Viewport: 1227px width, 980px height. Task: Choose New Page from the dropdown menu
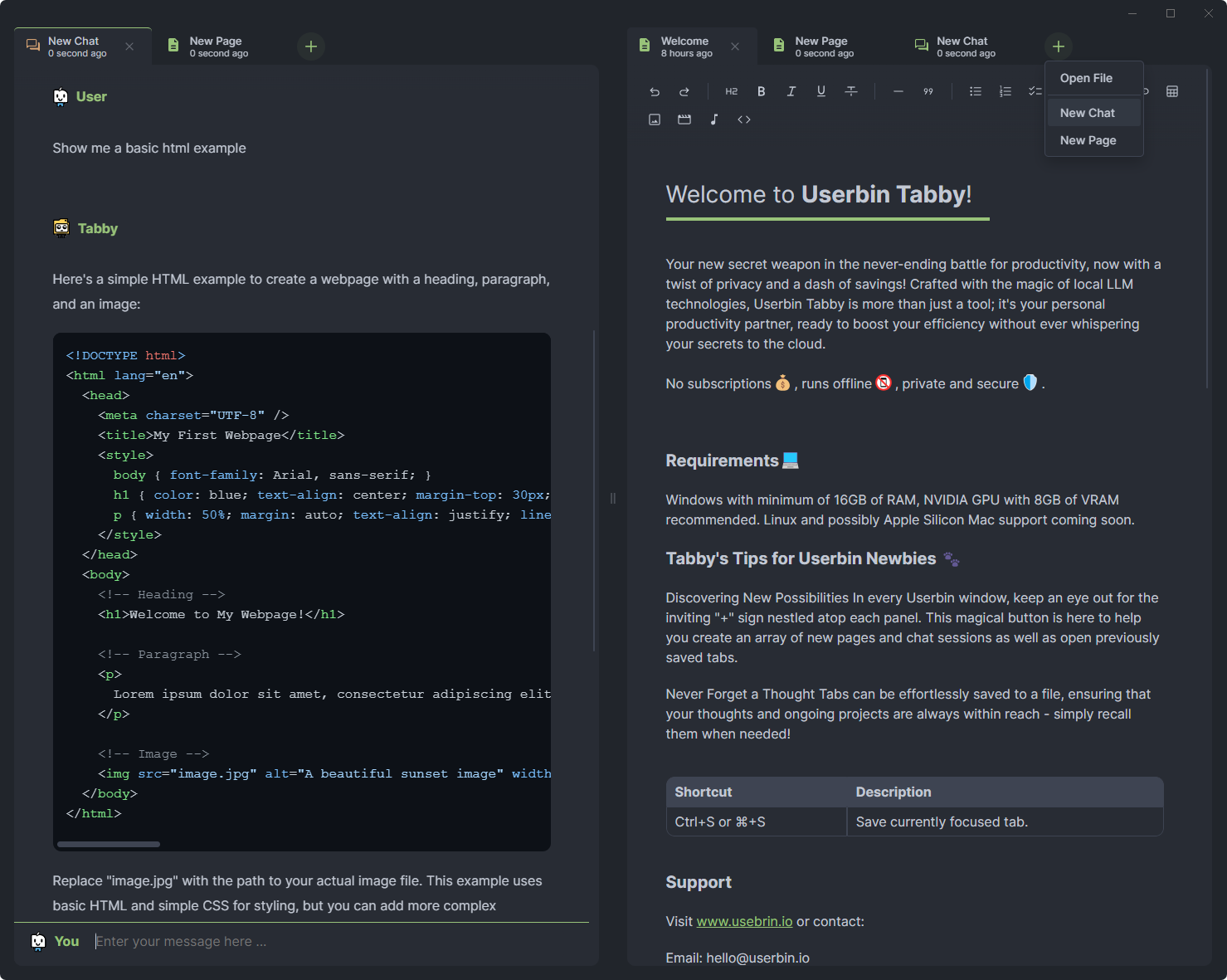point(1093,140)
